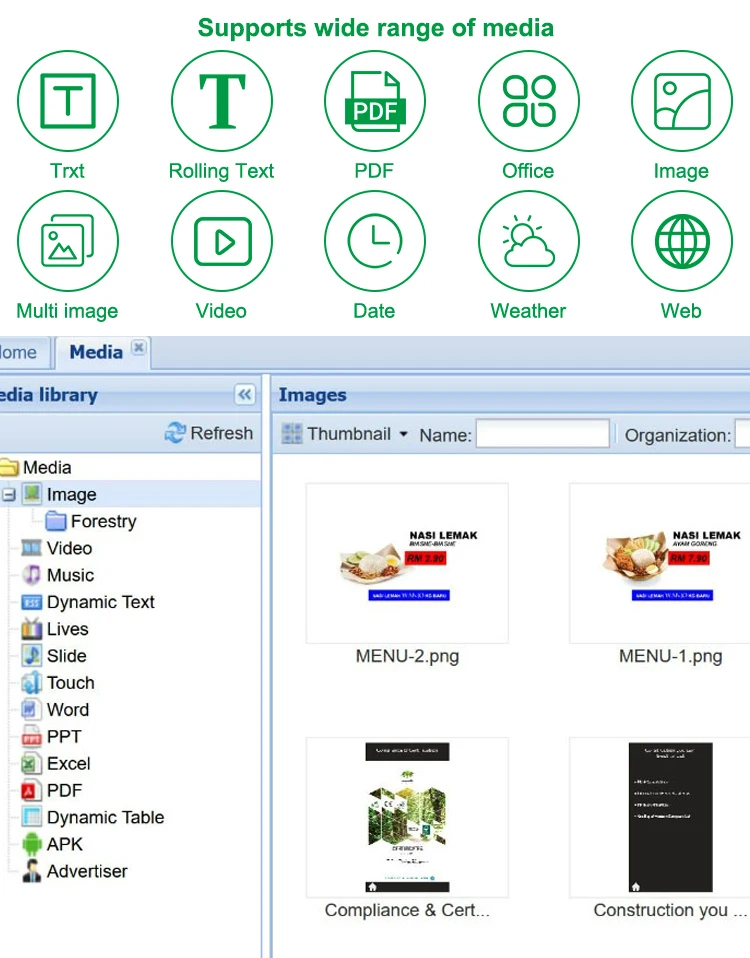The image size is (750, 958).
Task: Click the Slide tree icon
Action: tap(31, 656)
